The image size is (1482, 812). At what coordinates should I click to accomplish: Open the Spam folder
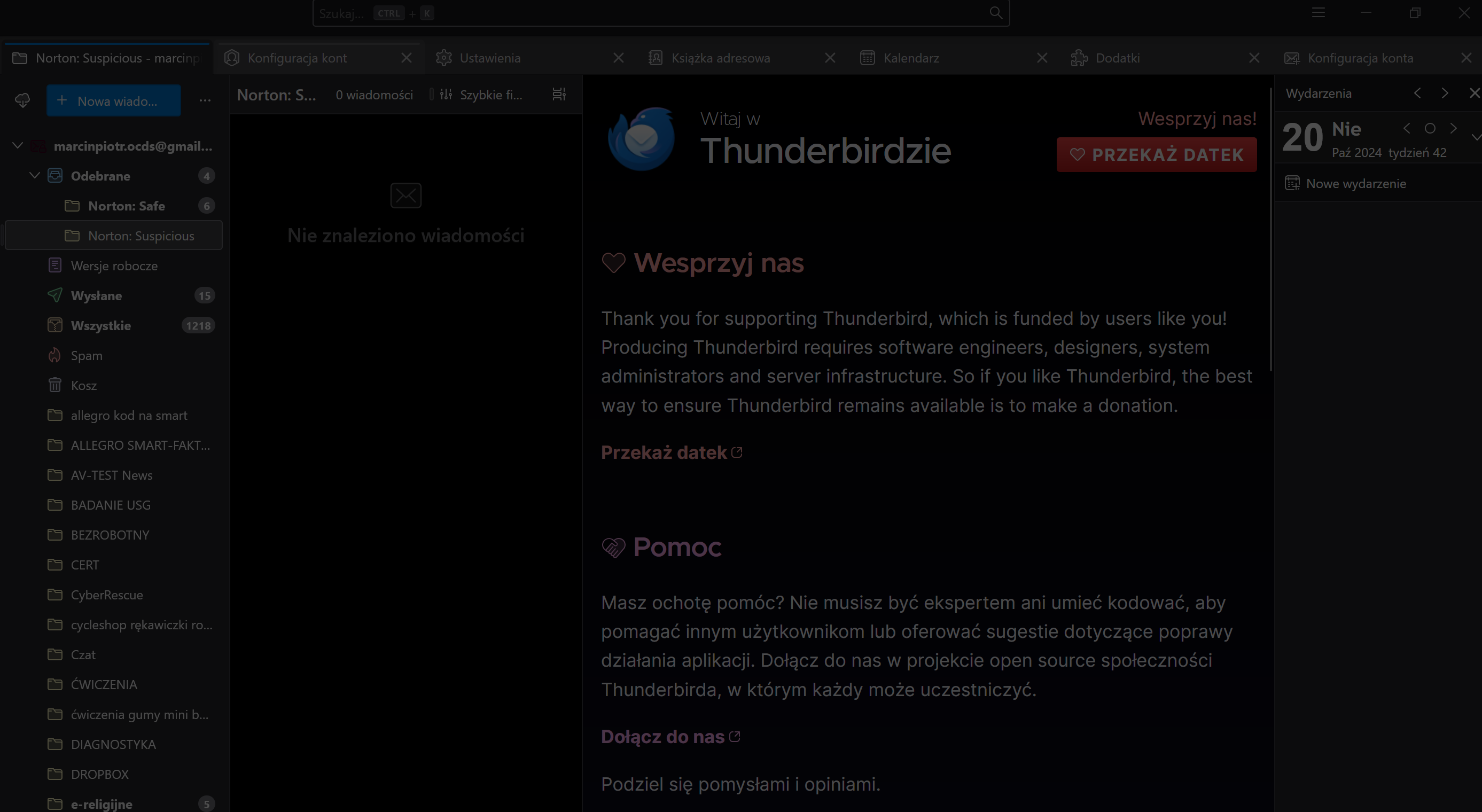click(x=87, y=355)
